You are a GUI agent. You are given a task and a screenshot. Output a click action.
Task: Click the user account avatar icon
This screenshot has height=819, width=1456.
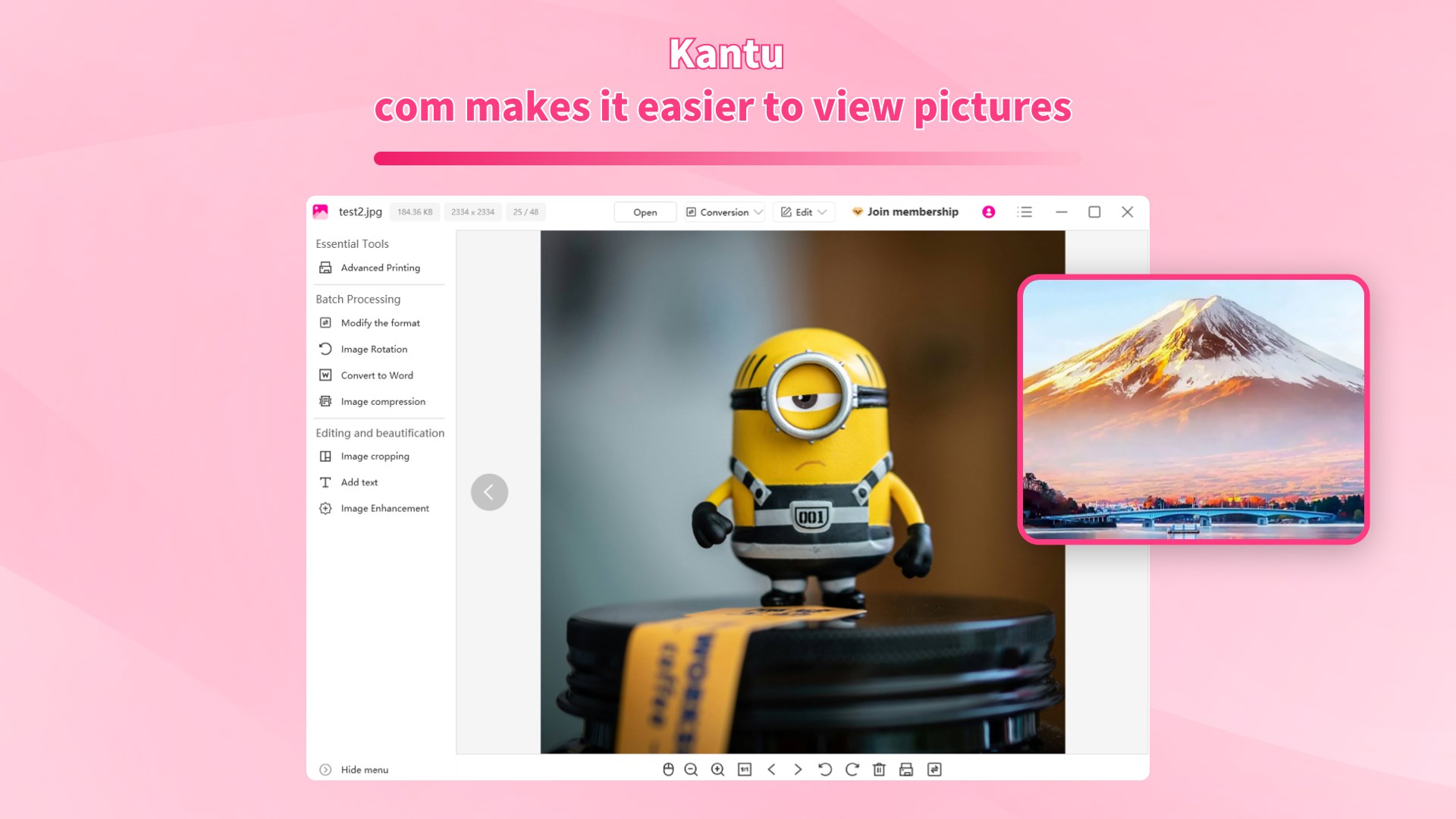[988, 212]
